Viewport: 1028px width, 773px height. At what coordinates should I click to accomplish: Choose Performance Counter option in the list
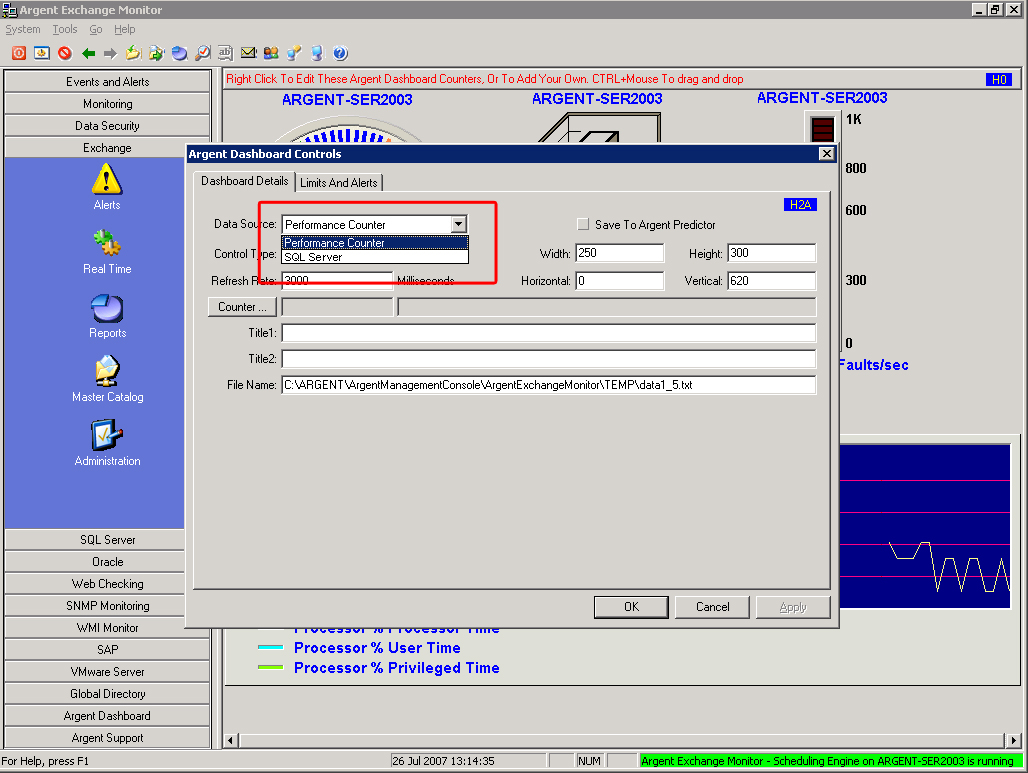[x=334, y=243]
